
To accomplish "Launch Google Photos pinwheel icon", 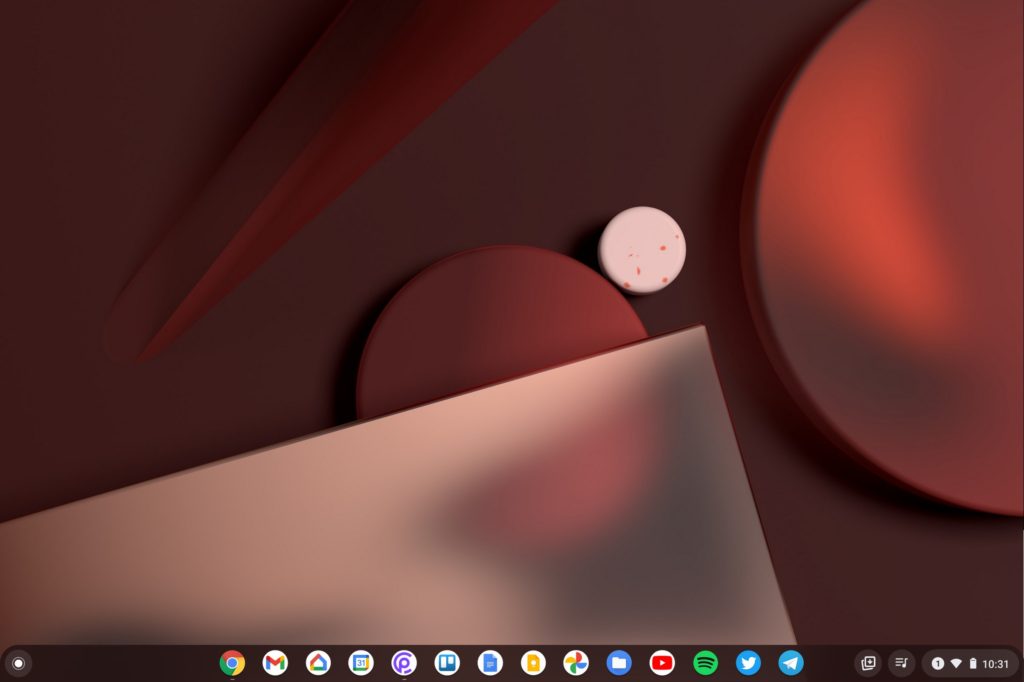I will pyautogui.click(x=576, y=664).
